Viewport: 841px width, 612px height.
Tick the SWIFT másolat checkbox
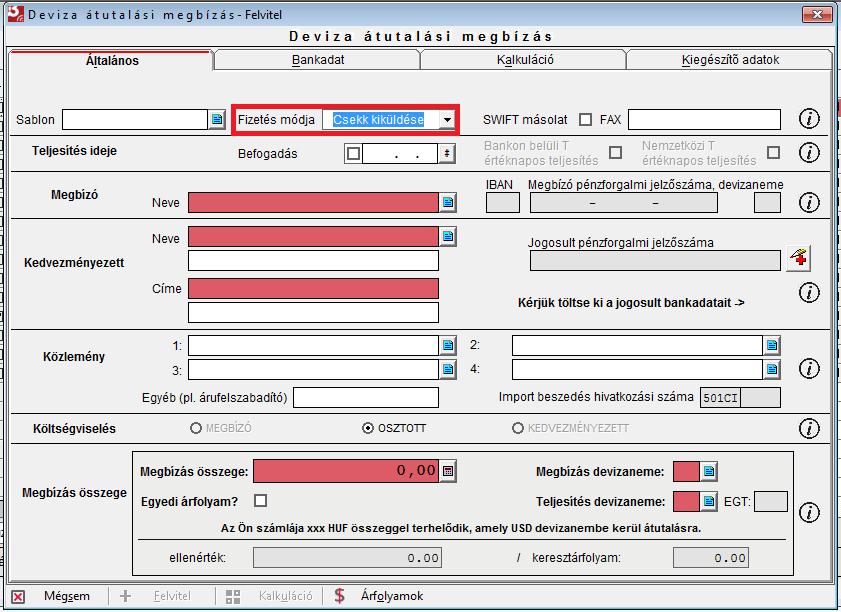[586, 119]
